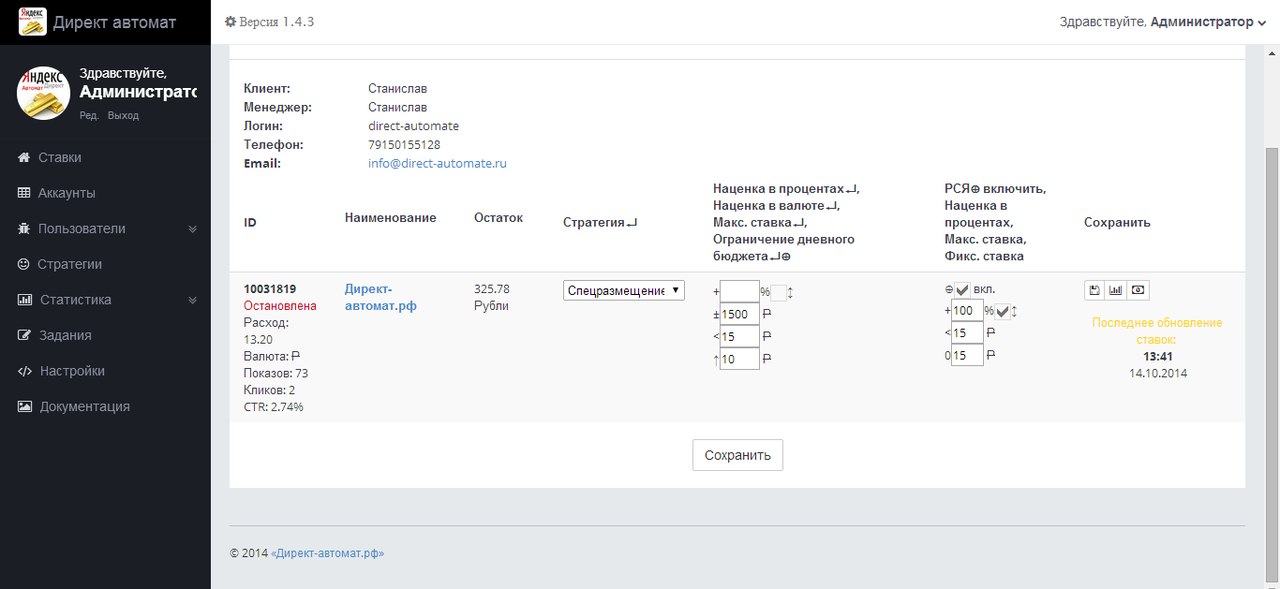The width and height of the screenshot is (1280, 589).
Task: Disable the РСЯ 'вкл.' checkbox
Action: click(x=962, y=290)
